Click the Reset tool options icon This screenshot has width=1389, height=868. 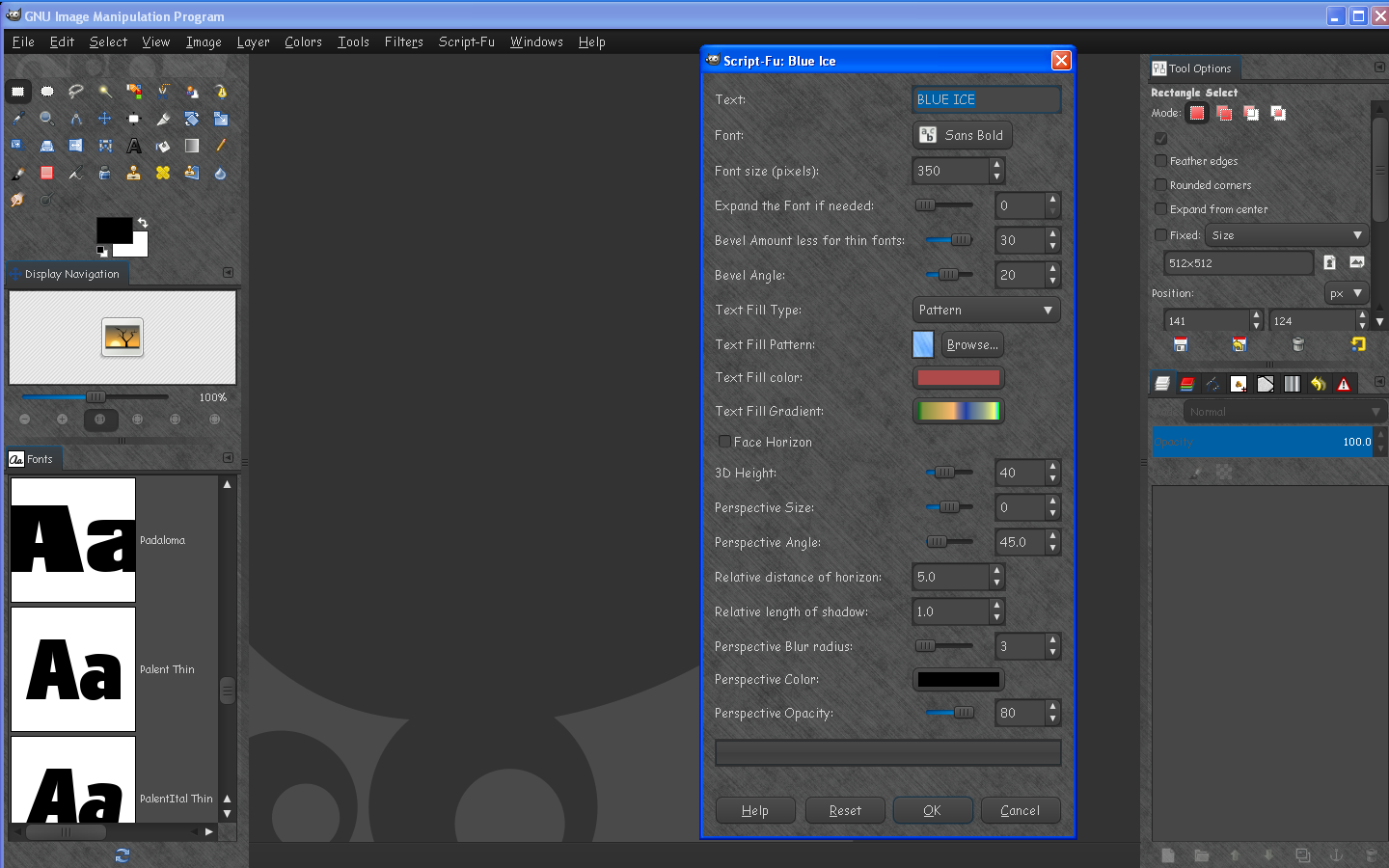coord(1358,344)
